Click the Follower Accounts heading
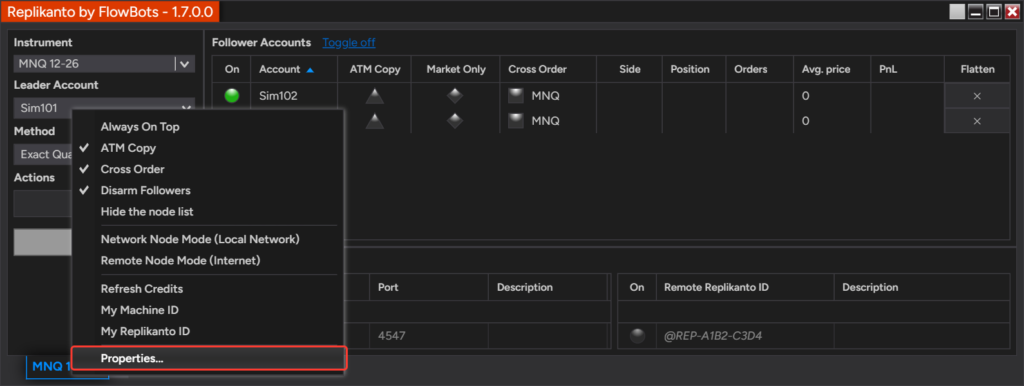 coord(261,42)
